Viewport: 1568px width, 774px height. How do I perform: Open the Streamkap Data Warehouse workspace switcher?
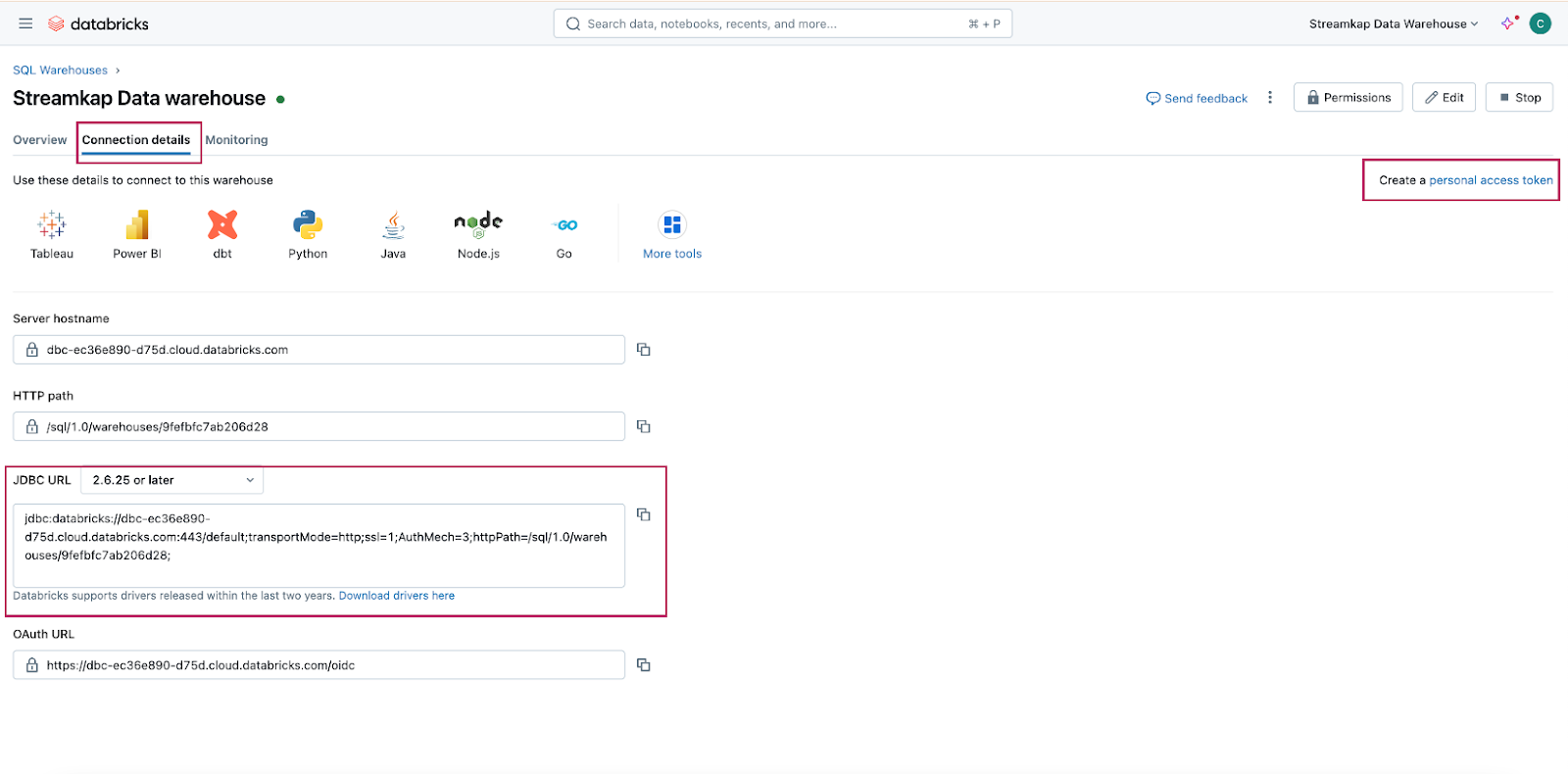1394,24
